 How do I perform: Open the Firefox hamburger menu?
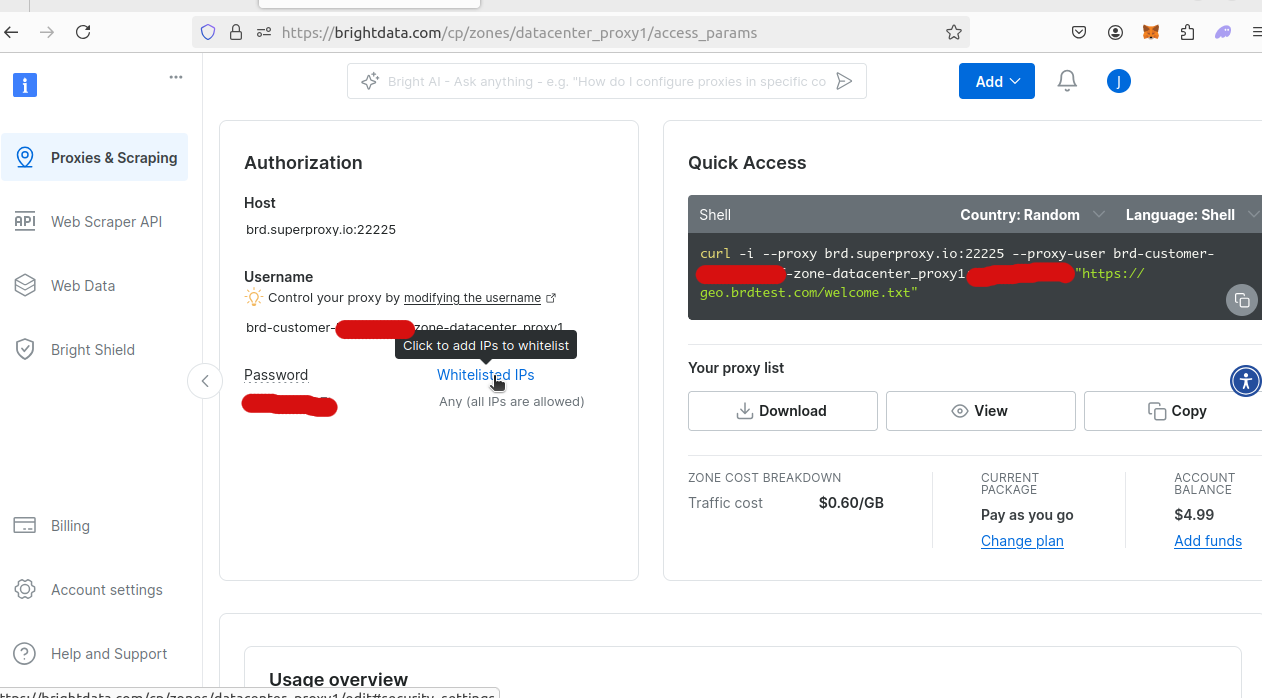pos(1256,32)
